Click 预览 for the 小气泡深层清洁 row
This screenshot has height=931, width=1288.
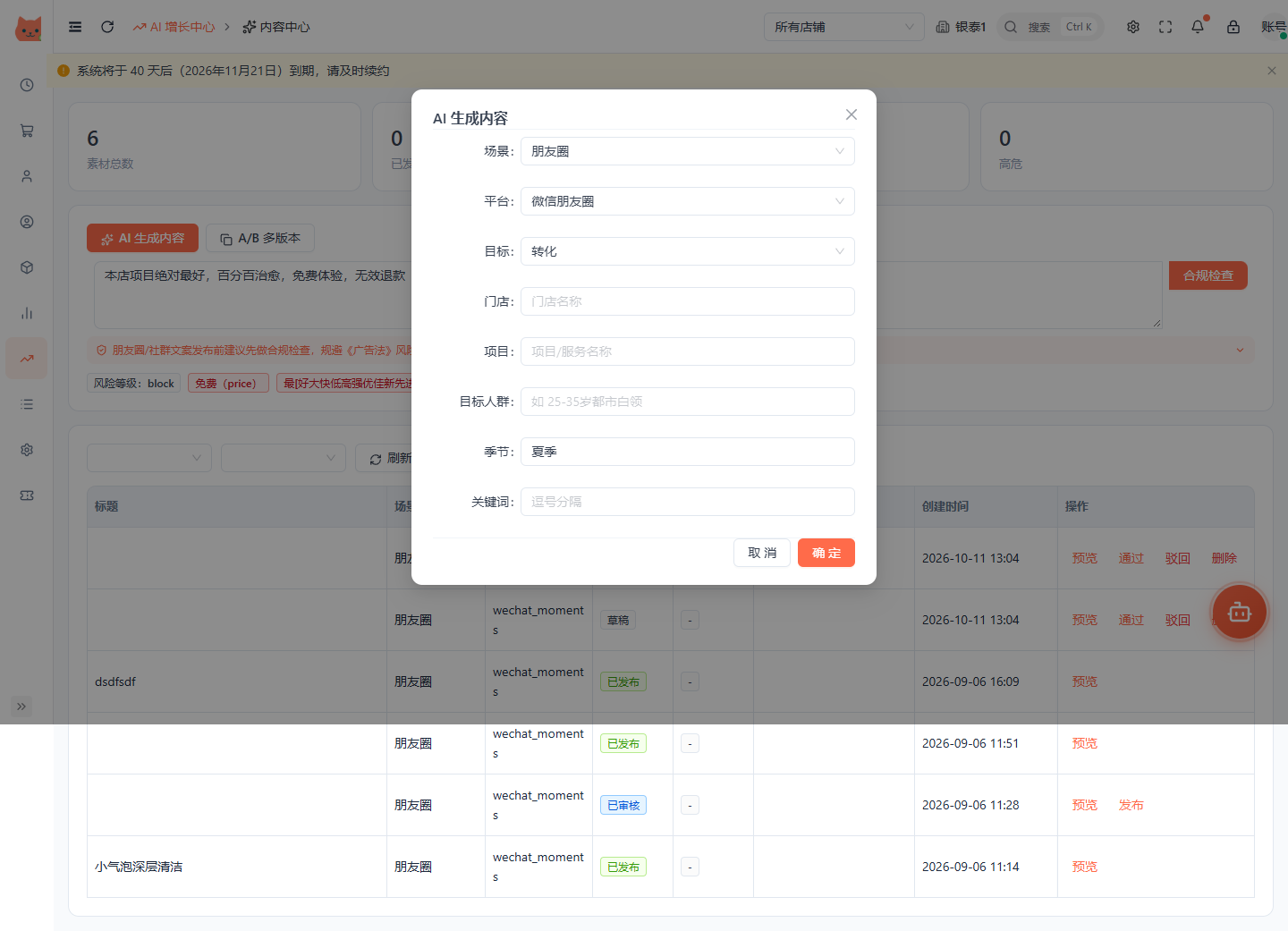[x=1084, y=867]
